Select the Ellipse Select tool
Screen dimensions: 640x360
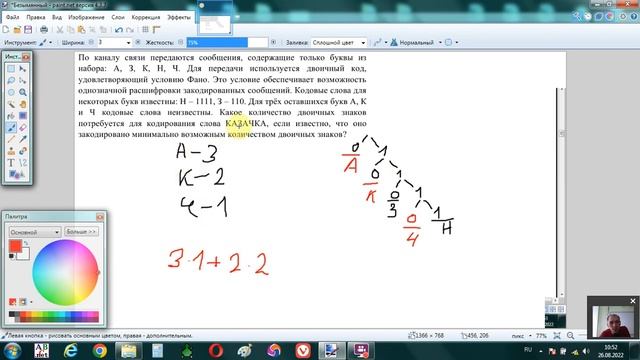click(x=11, y=92)
